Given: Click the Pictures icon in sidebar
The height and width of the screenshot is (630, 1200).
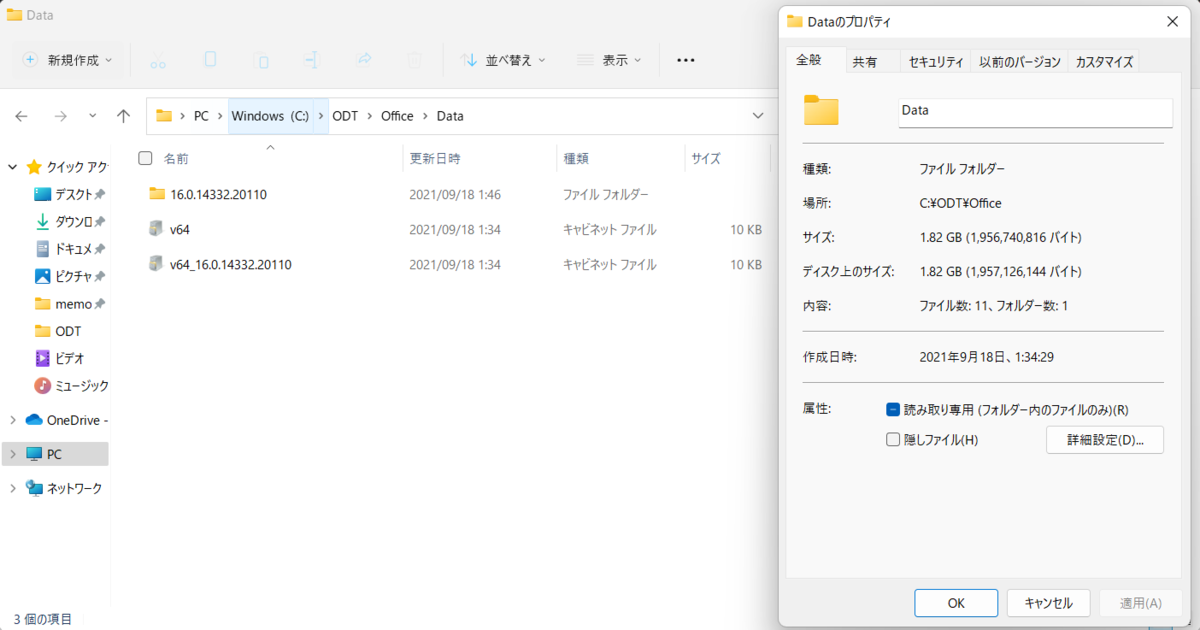Looking at the screenshot, I should [x=42, y=276].
